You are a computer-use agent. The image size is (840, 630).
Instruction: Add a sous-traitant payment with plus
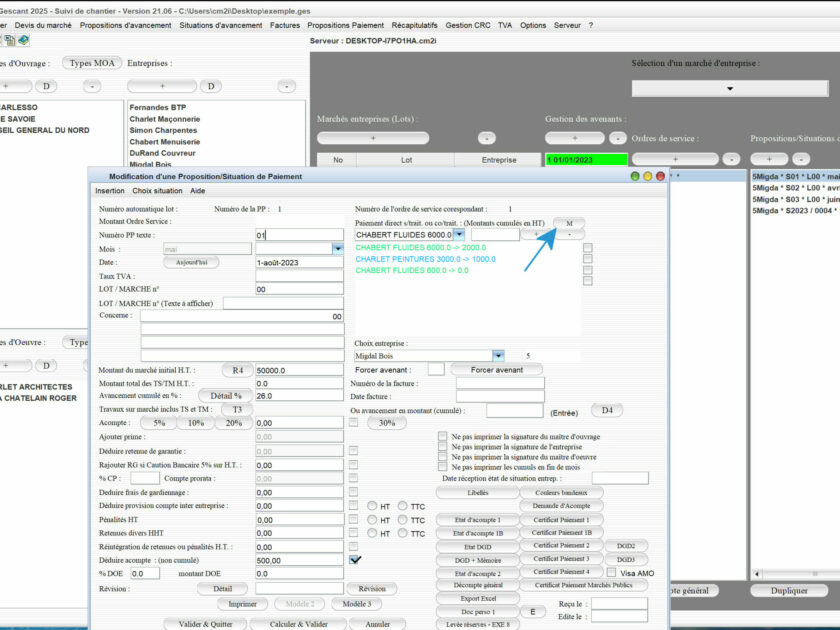click(537, 234)
